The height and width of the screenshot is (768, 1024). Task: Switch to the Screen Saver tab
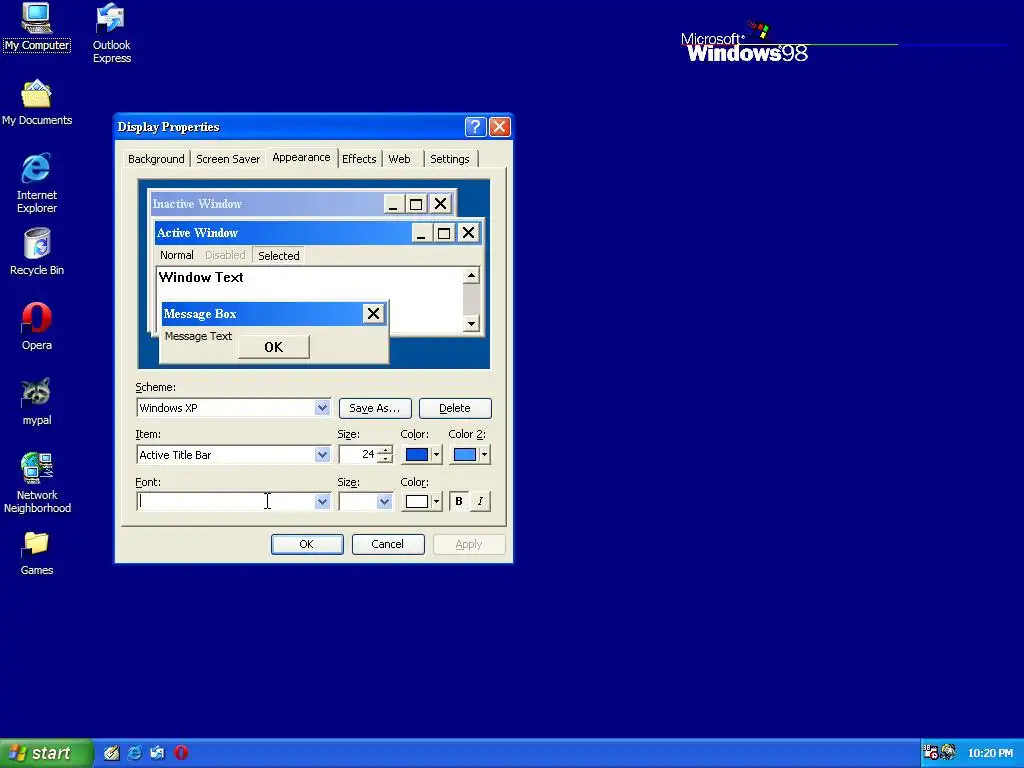[x=228, y=159]
